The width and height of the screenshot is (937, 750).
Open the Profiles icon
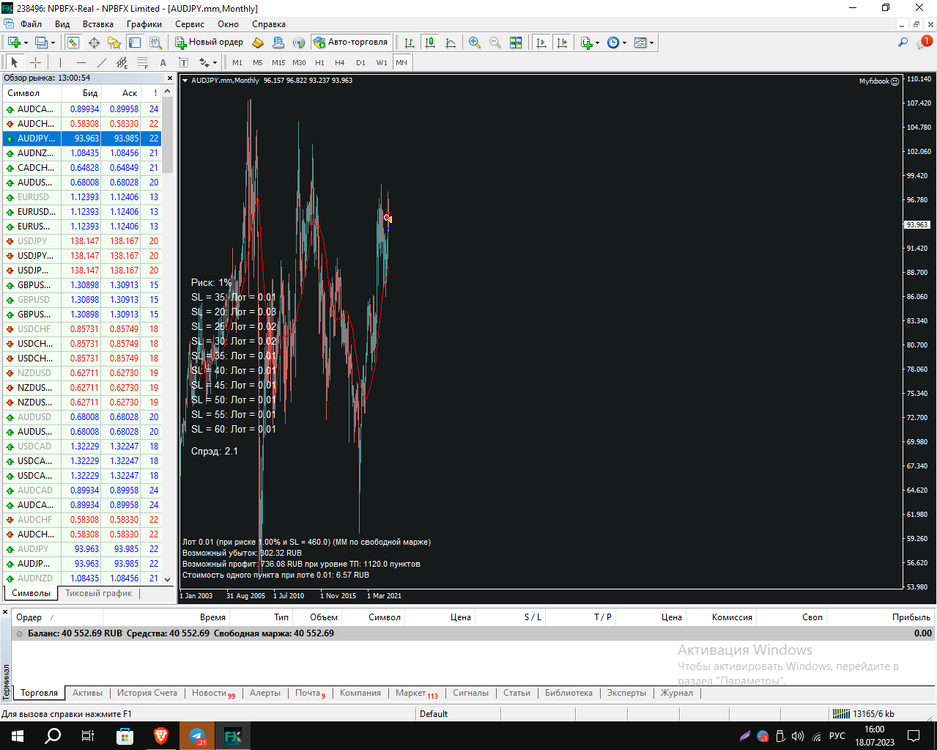tap(41, 42)
